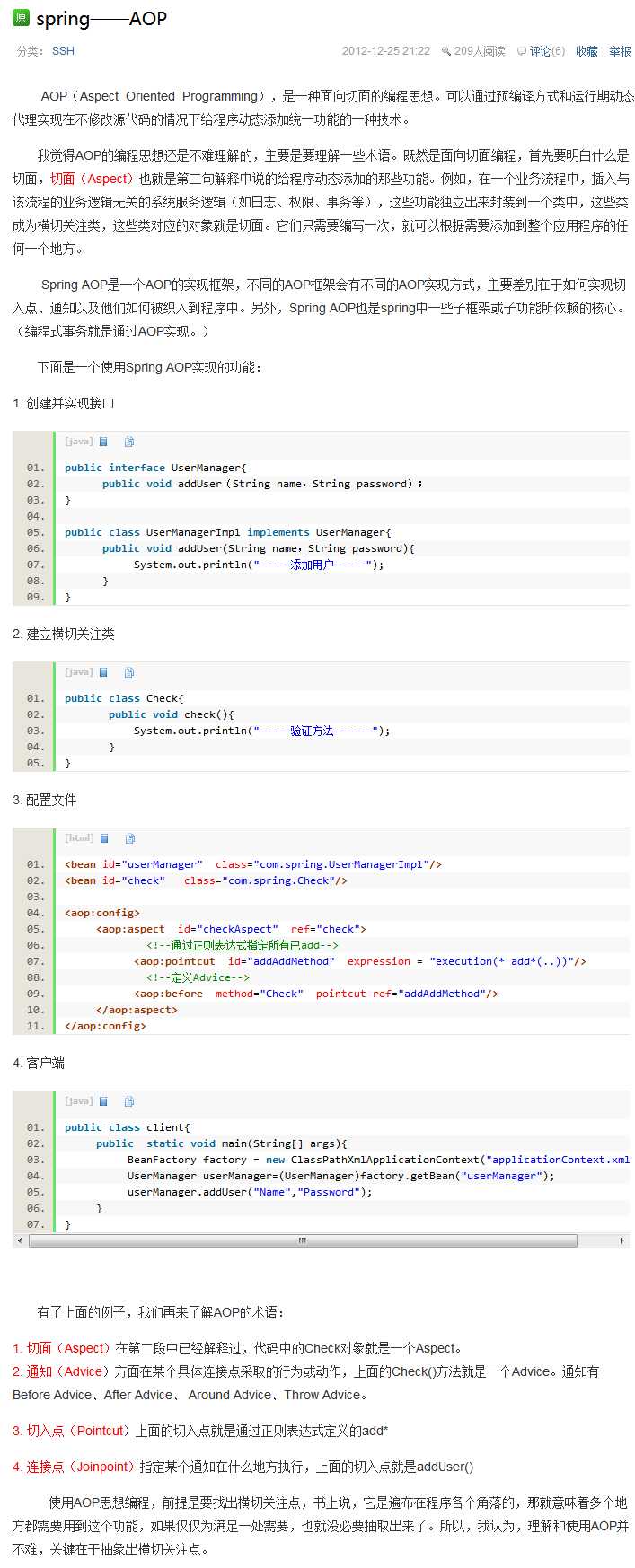Click the comment bubble icon before 评论(6)
This screenshot has height=1568, width=635.
click(521, 52)
